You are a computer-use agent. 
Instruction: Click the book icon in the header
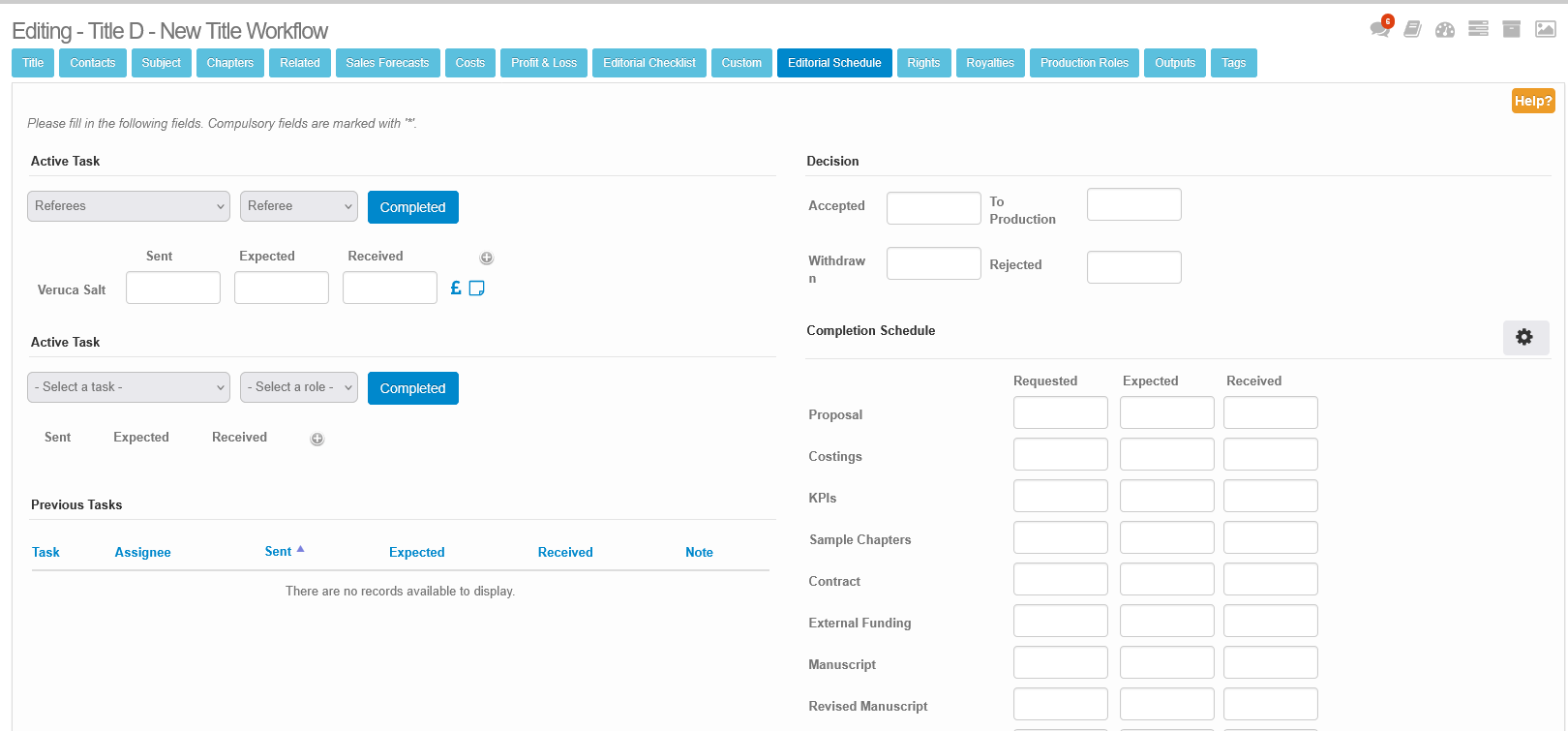[1413, 29]
